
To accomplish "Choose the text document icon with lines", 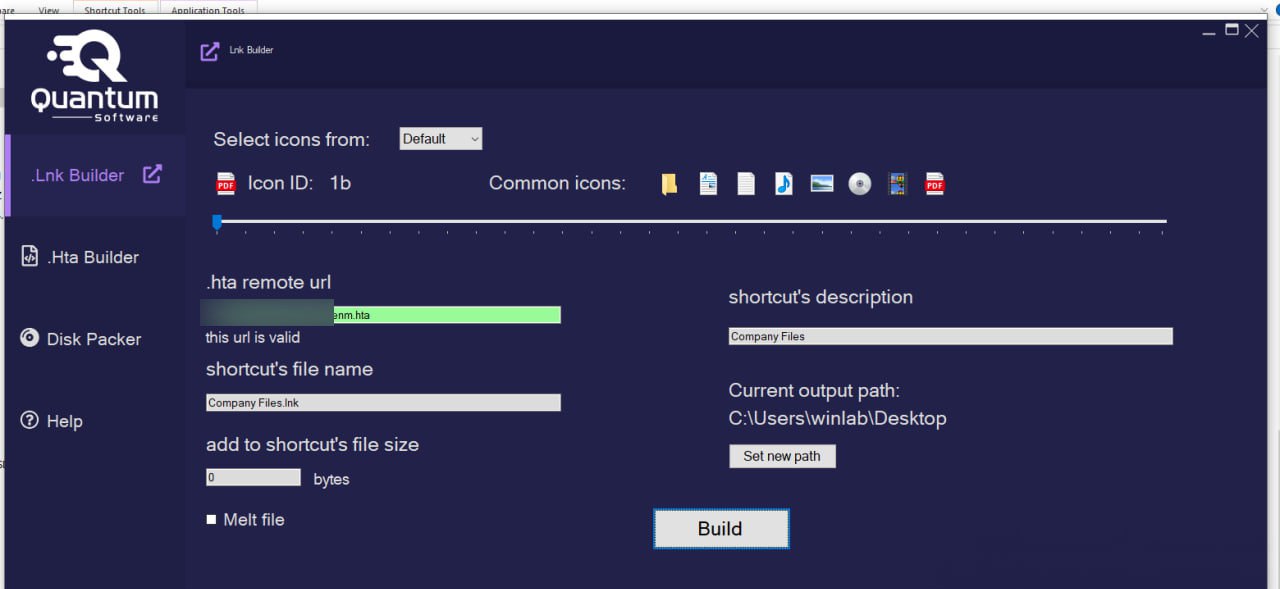I will point(708,184).
